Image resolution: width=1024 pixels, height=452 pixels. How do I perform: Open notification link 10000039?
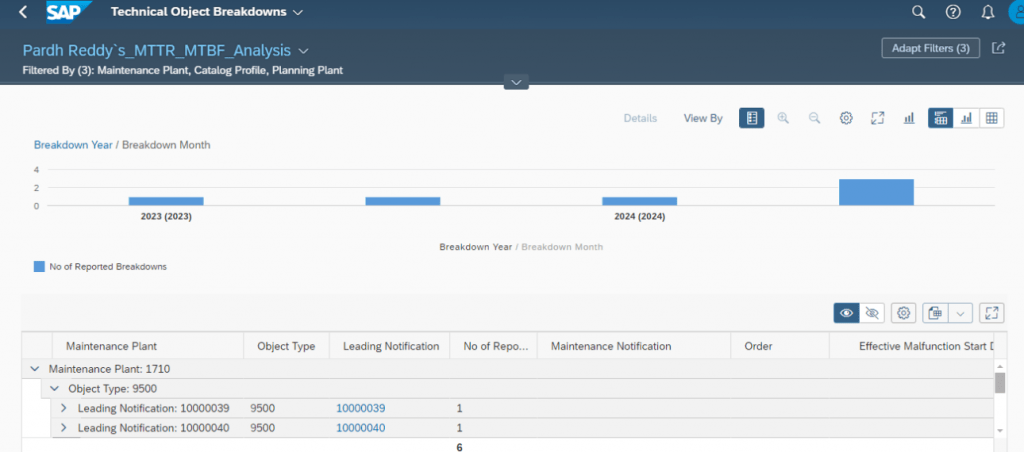(360, 408)
